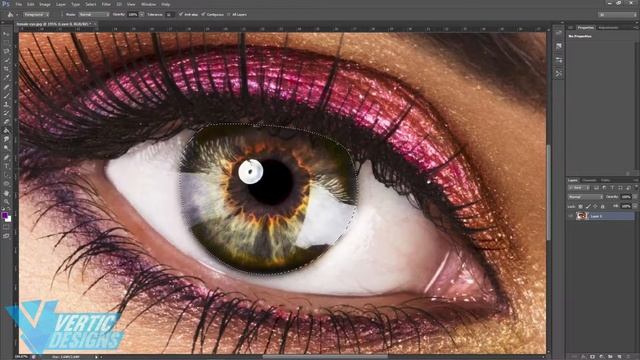Image resolution: width=640 pixels, height=360 pixels.
Task: Select the Zoom tool
Action: [6, 202]
